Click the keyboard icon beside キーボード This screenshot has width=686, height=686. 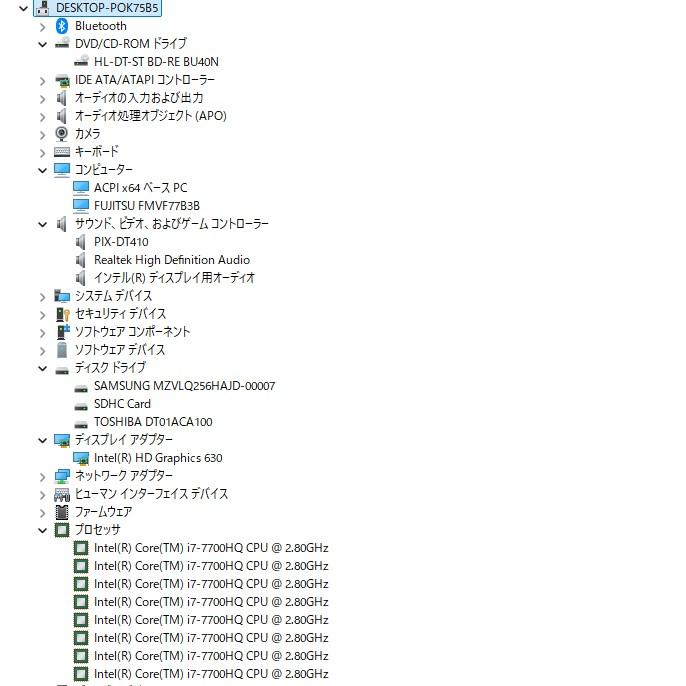(62, 152)
